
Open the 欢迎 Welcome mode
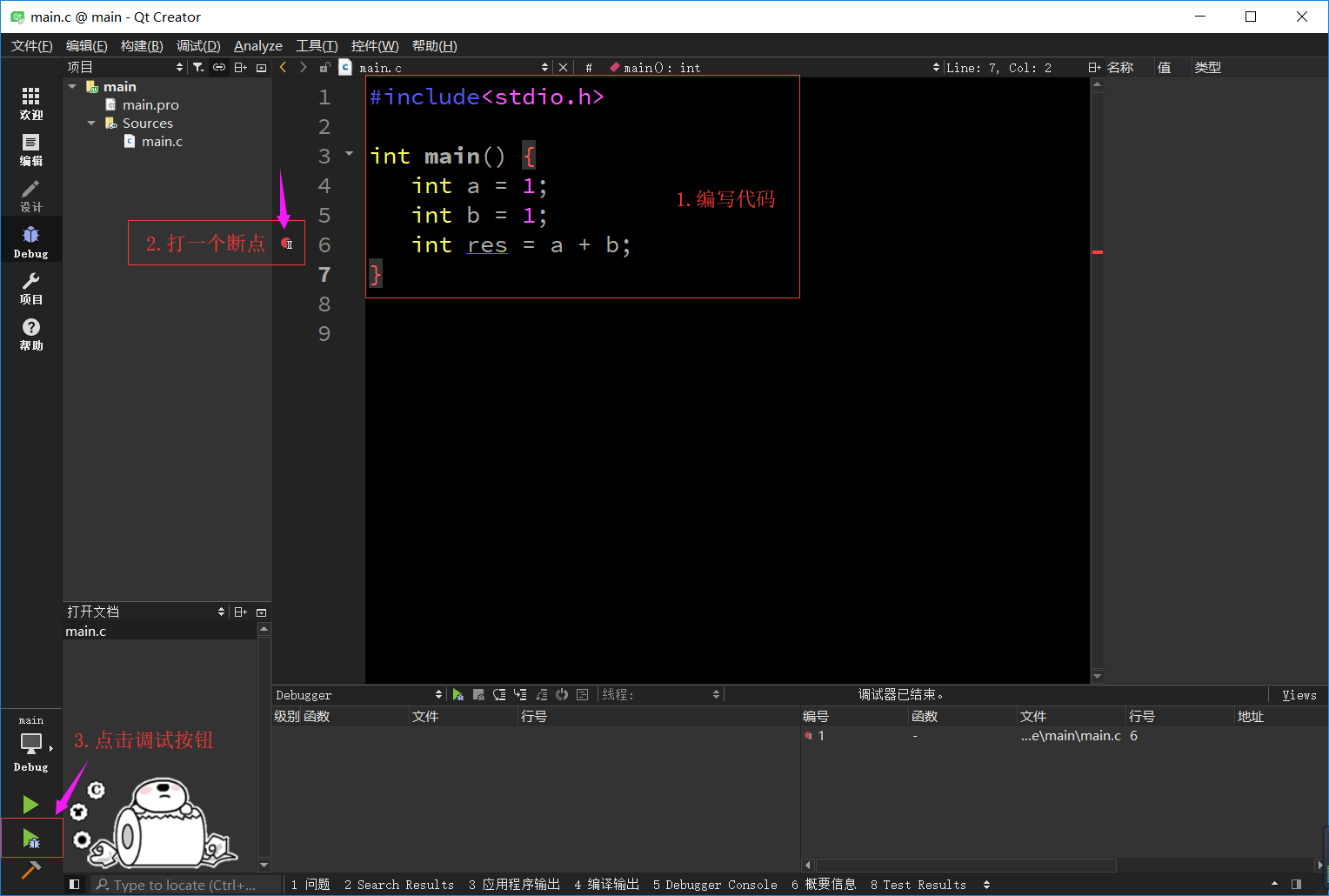31,104
